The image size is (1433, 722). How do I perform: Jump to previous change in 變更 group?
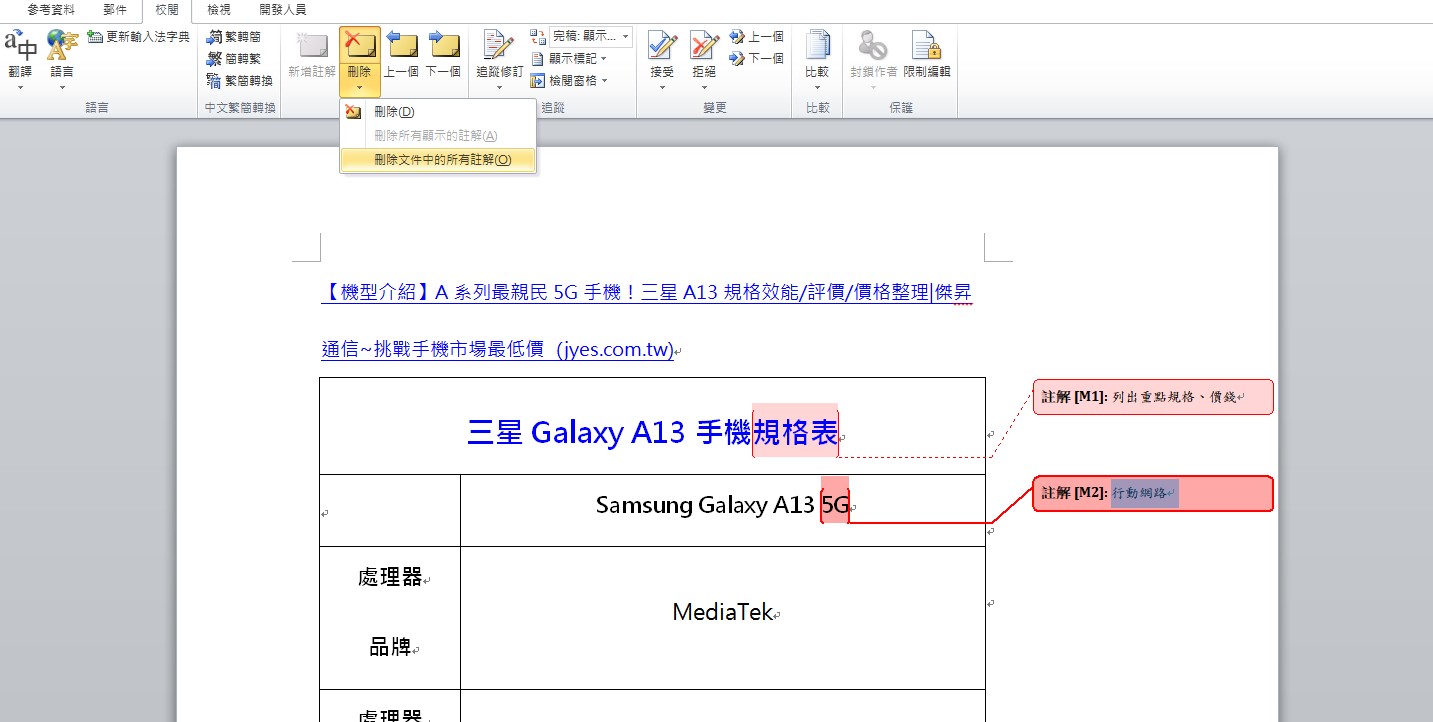pos(757,37)
